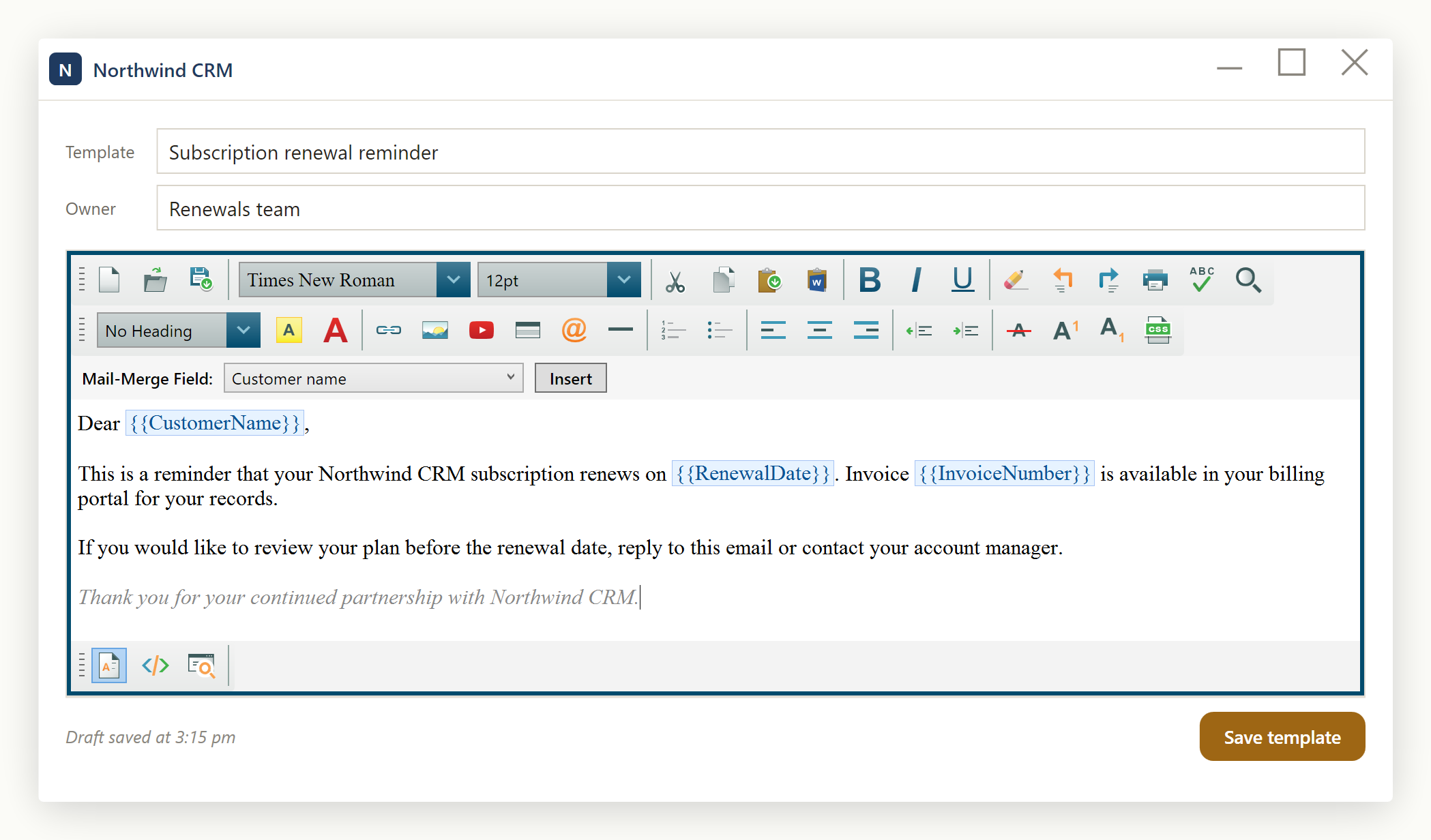This screenshot has height=840, width=1431.
Task: Click the Insert mail-merge button
Action: [x=571, y=378]
